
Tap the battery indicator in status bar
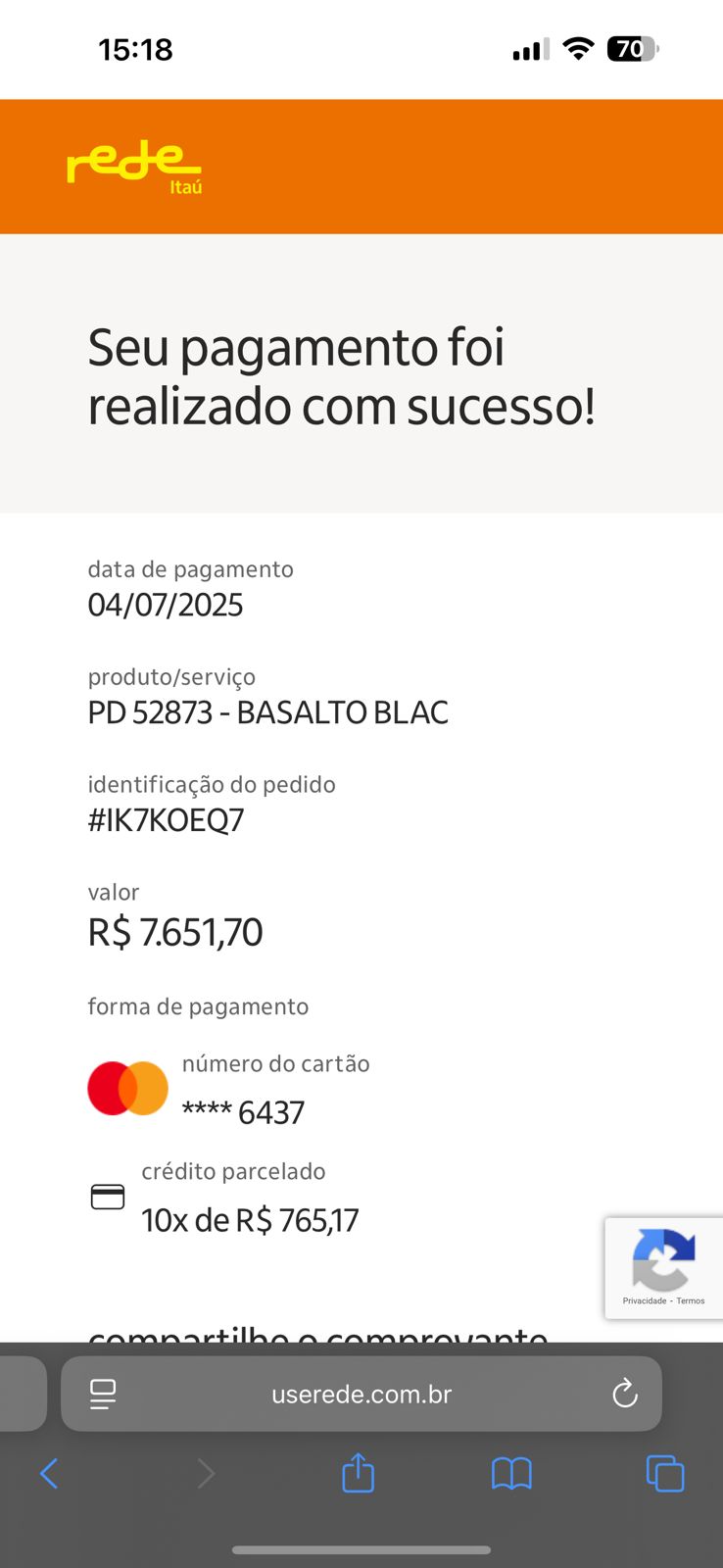pos(633,49)
